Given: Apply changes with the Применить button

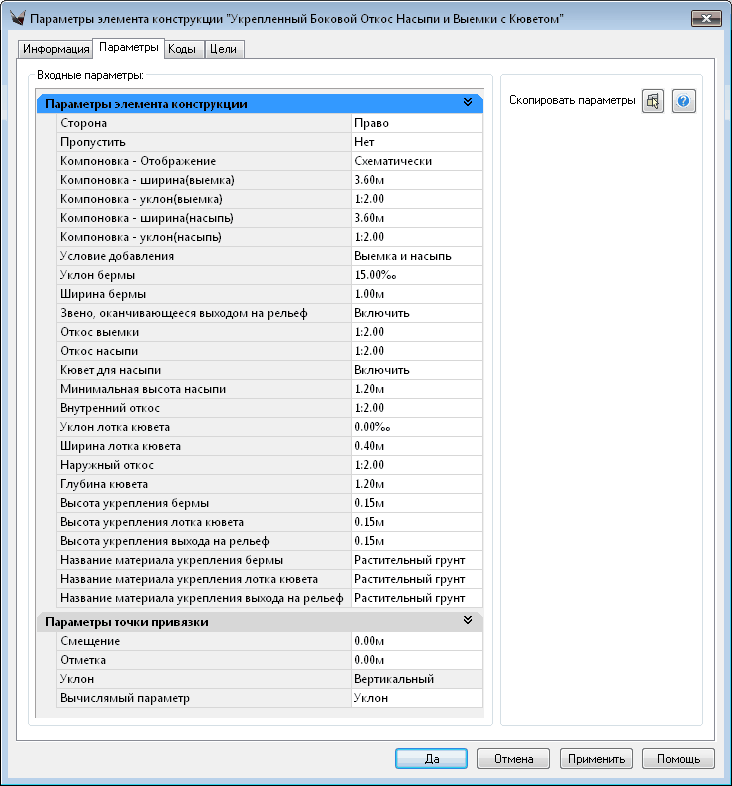Looking at the screenshot, I should click(x=596, y=758).
